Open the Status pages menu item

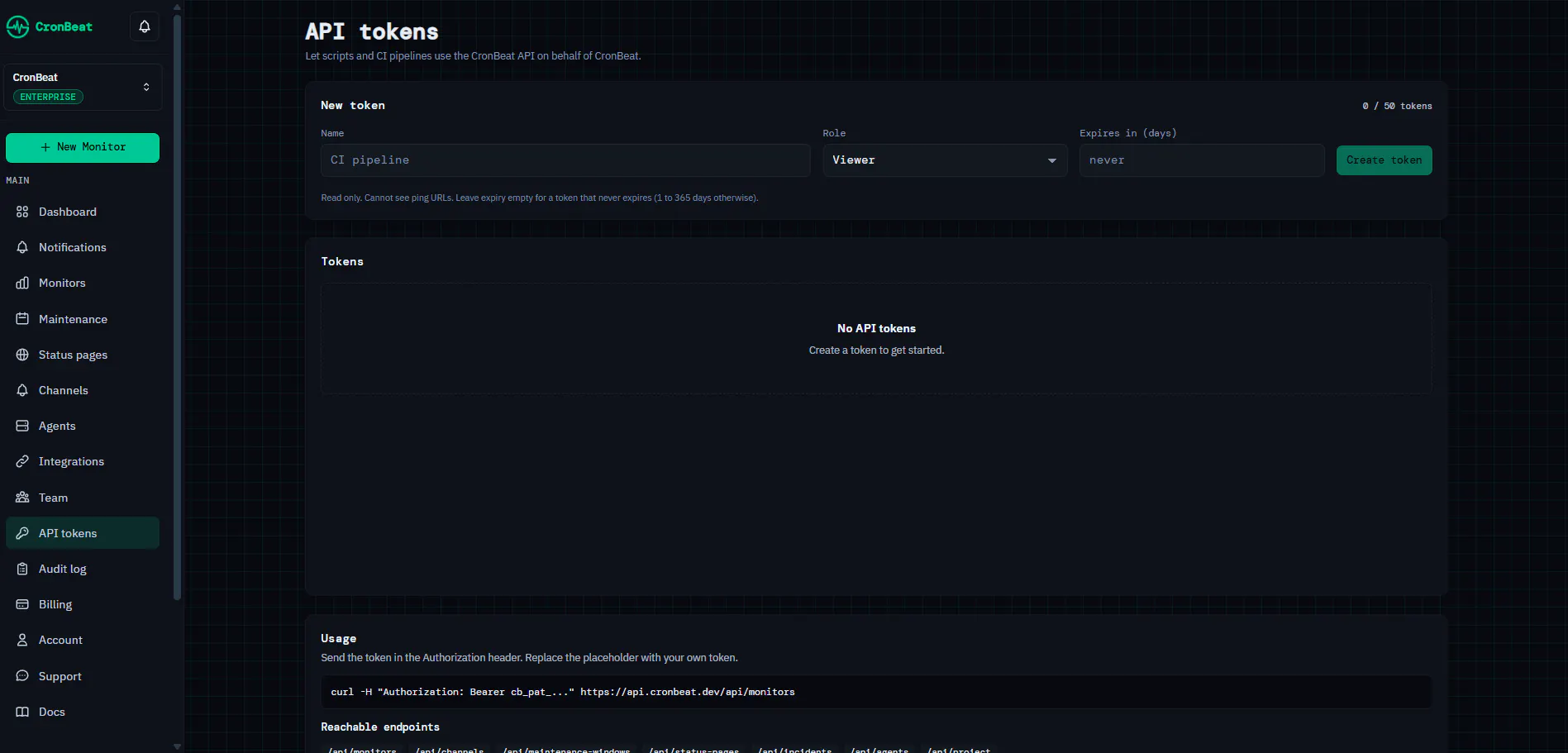pos(83,355)
